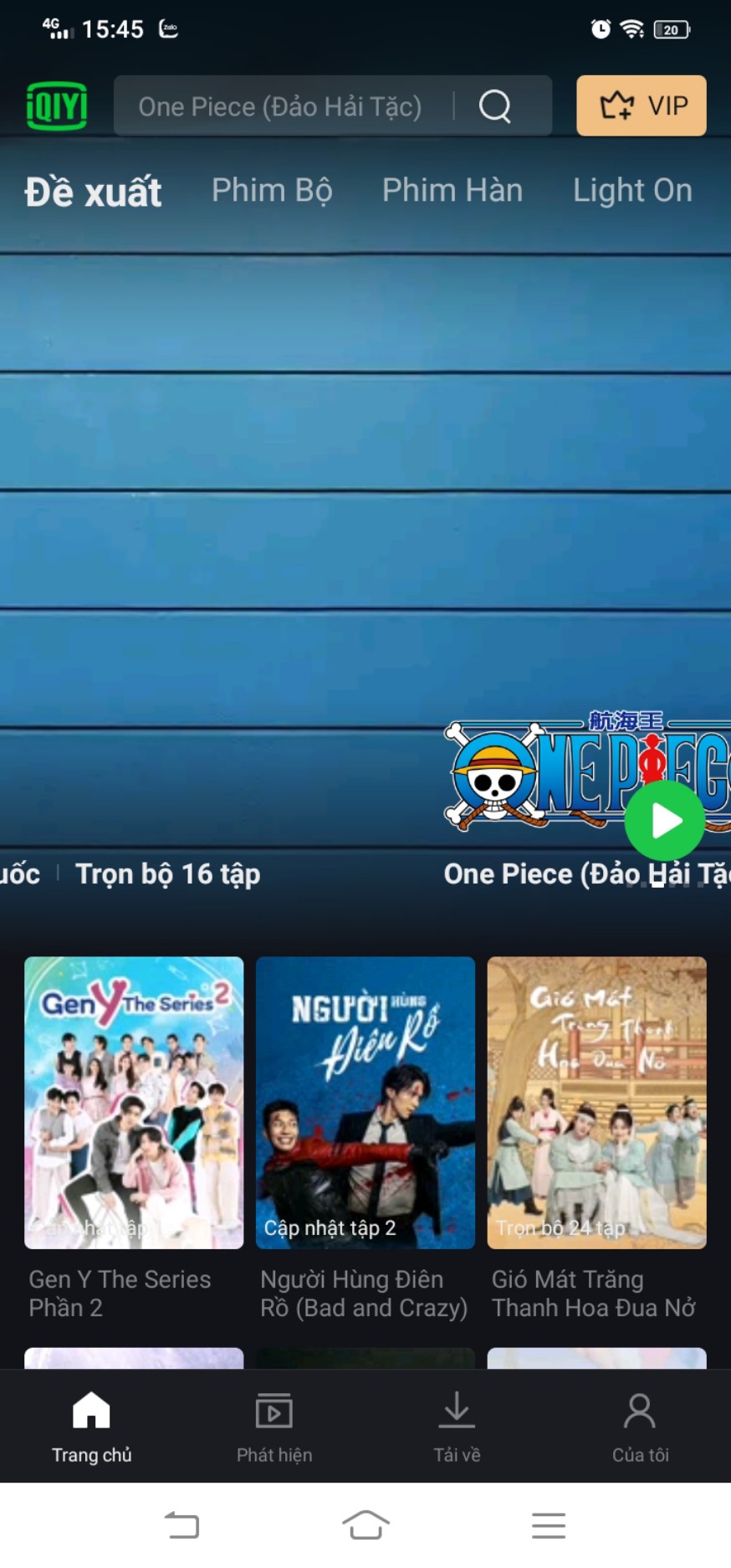Play One Piece with green play button
731x1568 pixels.
[666, 821]
